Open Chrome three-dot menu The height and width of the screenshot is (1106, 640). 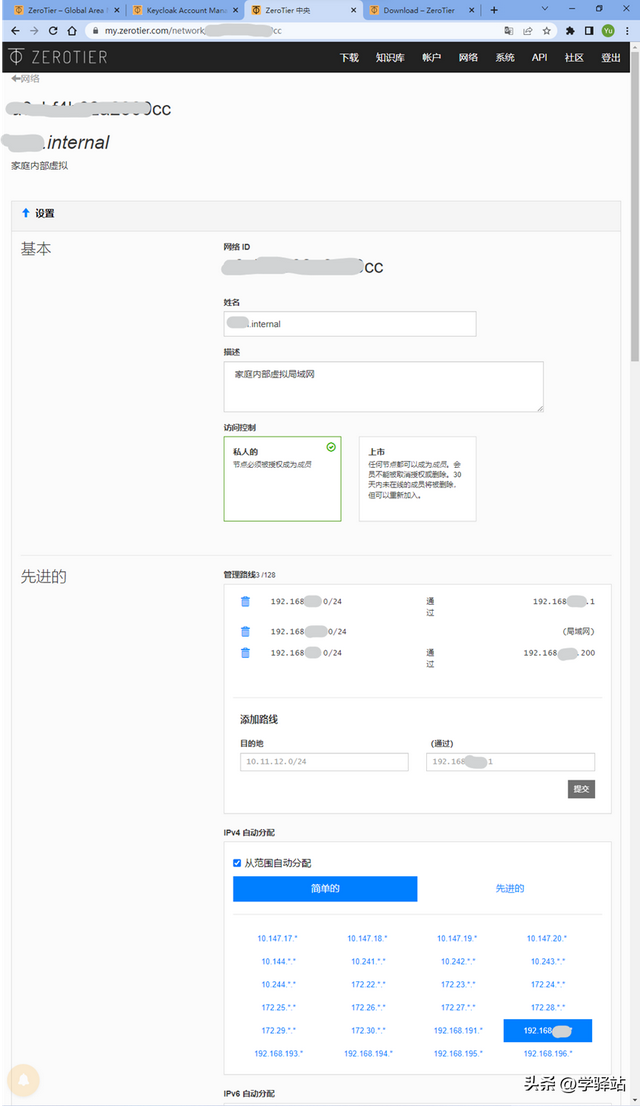[x=627, y=31]
